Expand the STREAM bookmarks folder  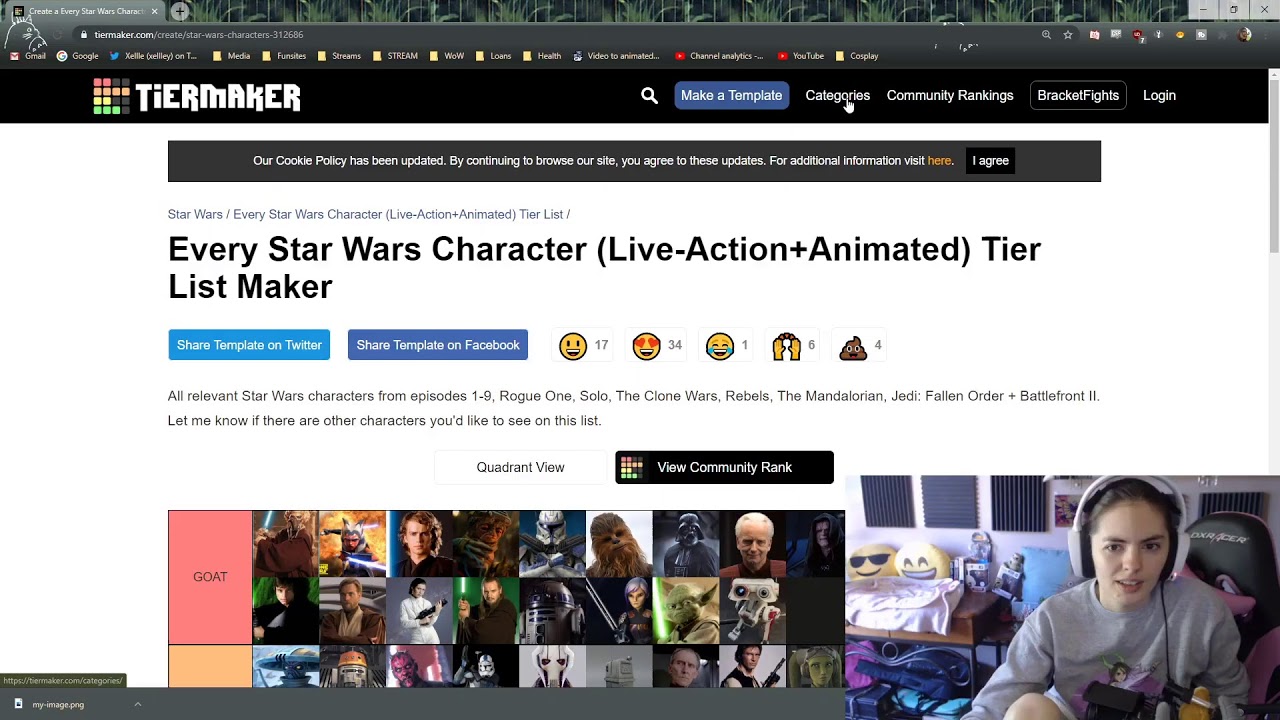point(395,56)
